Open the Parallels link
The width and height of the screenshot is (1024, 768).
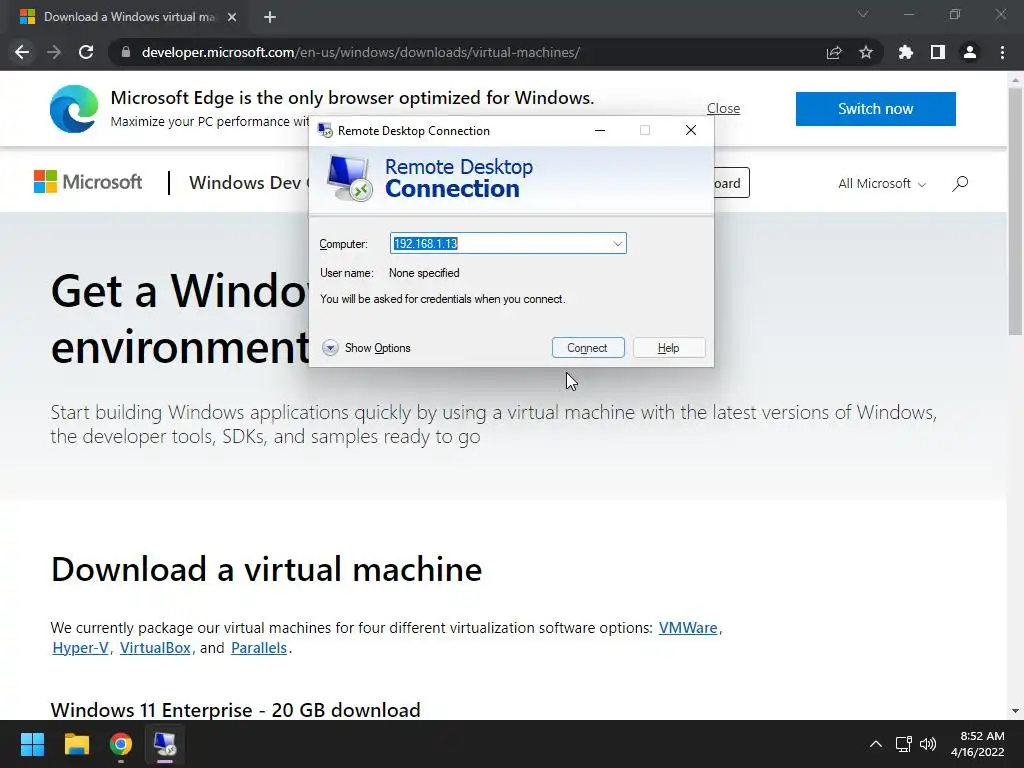(259, 648)
